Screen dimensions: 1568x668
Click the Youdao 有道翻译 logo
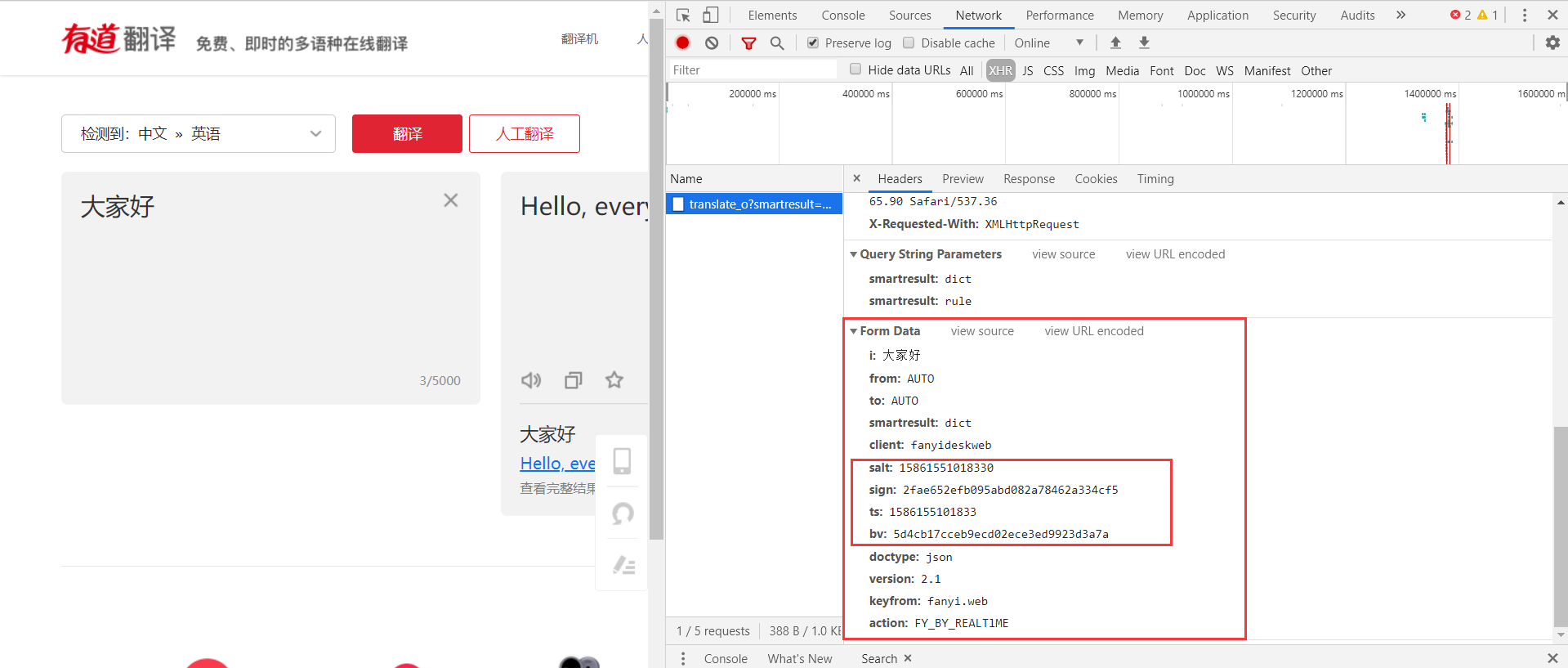(118, 38)
